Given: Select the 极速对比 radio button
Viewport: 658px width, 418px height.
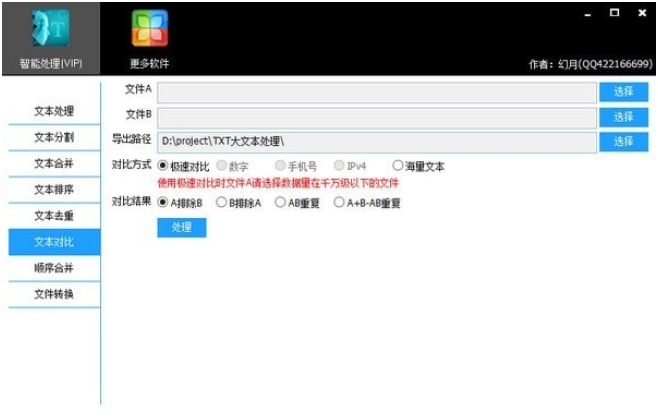Looking at the screenshot, I should point(164,166).
